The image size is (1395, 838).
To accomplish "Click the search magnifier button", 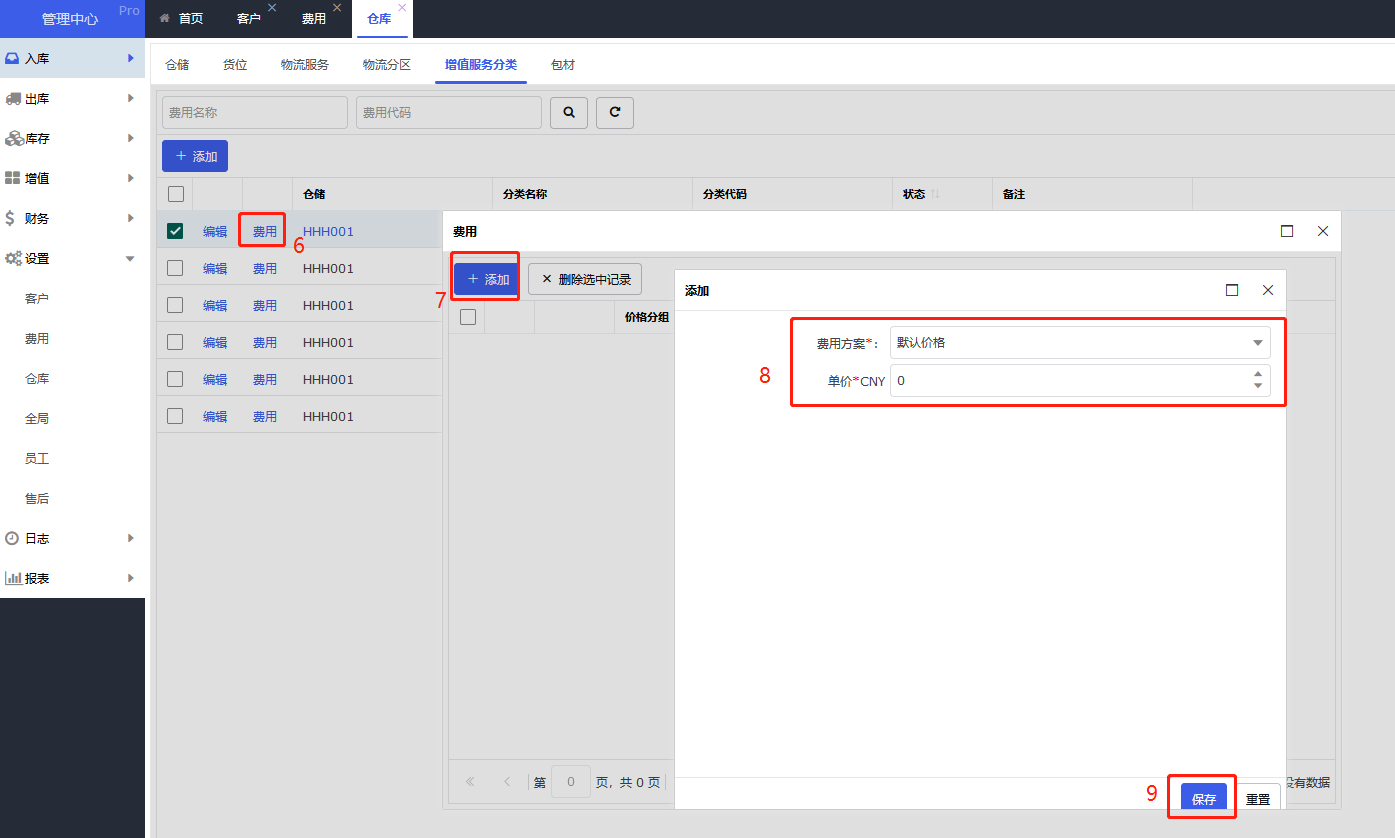I will [569, 113].
